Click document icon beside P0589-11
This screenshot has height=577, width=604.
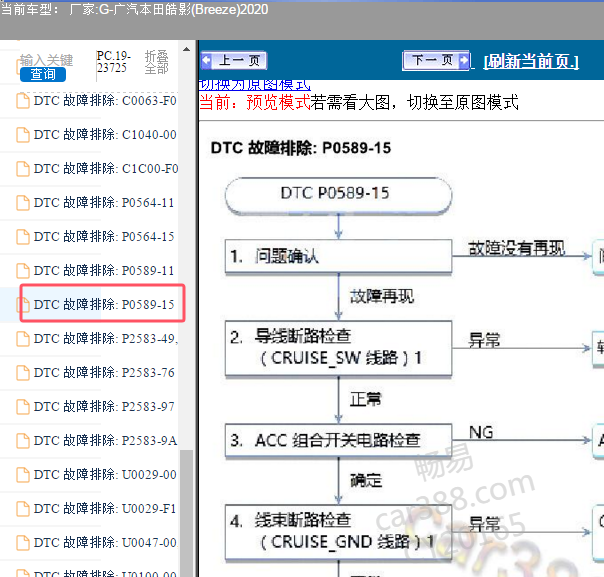[23, 271]
